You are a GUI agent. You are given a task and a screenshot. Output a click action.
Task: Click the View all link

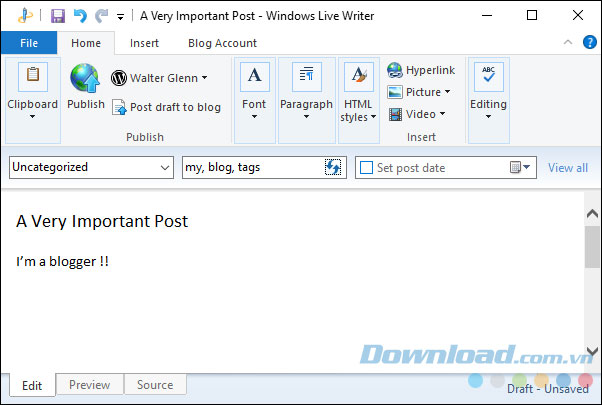[x=568, y=168]
